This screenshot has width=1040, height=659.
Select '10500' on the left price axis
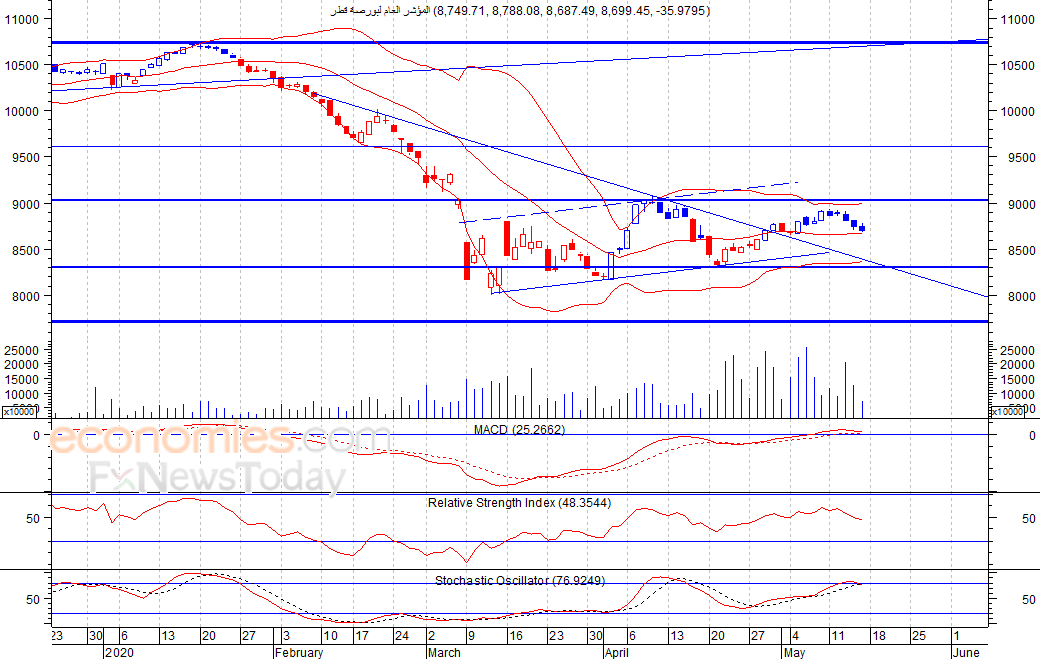click(x=22, y=66)
